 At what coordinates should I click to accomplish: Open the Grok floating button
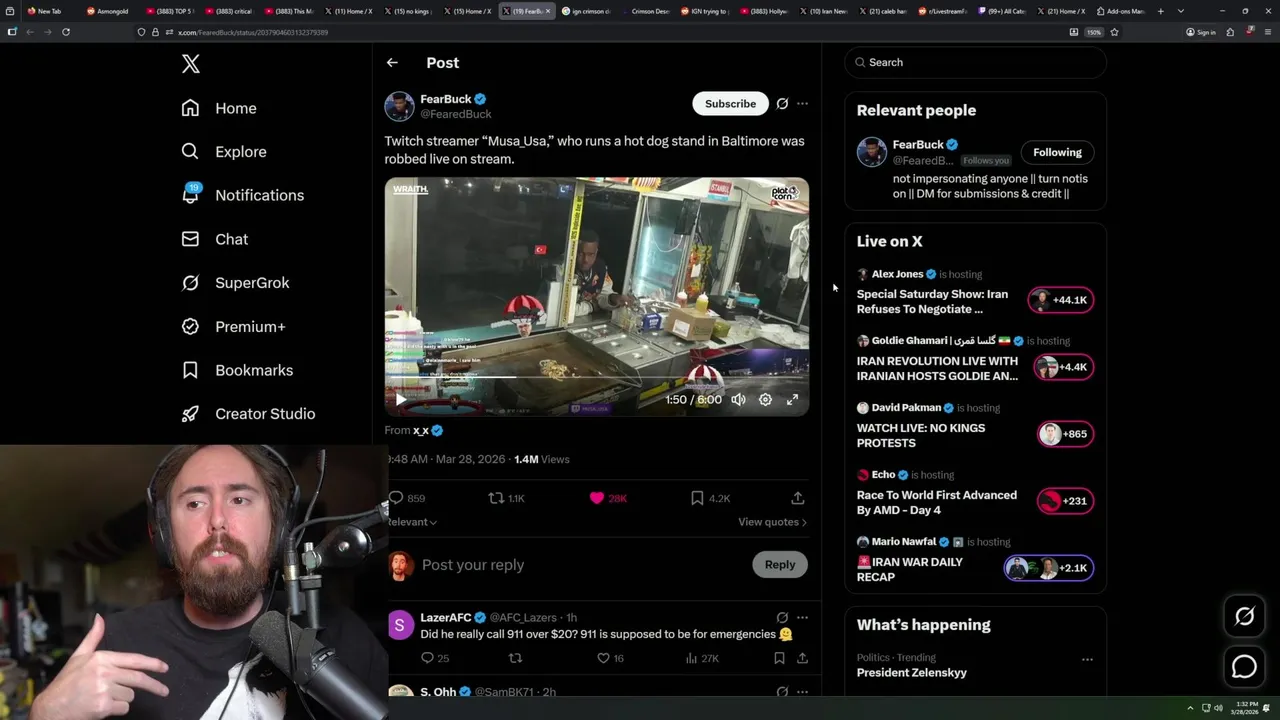pos(1245,617)
